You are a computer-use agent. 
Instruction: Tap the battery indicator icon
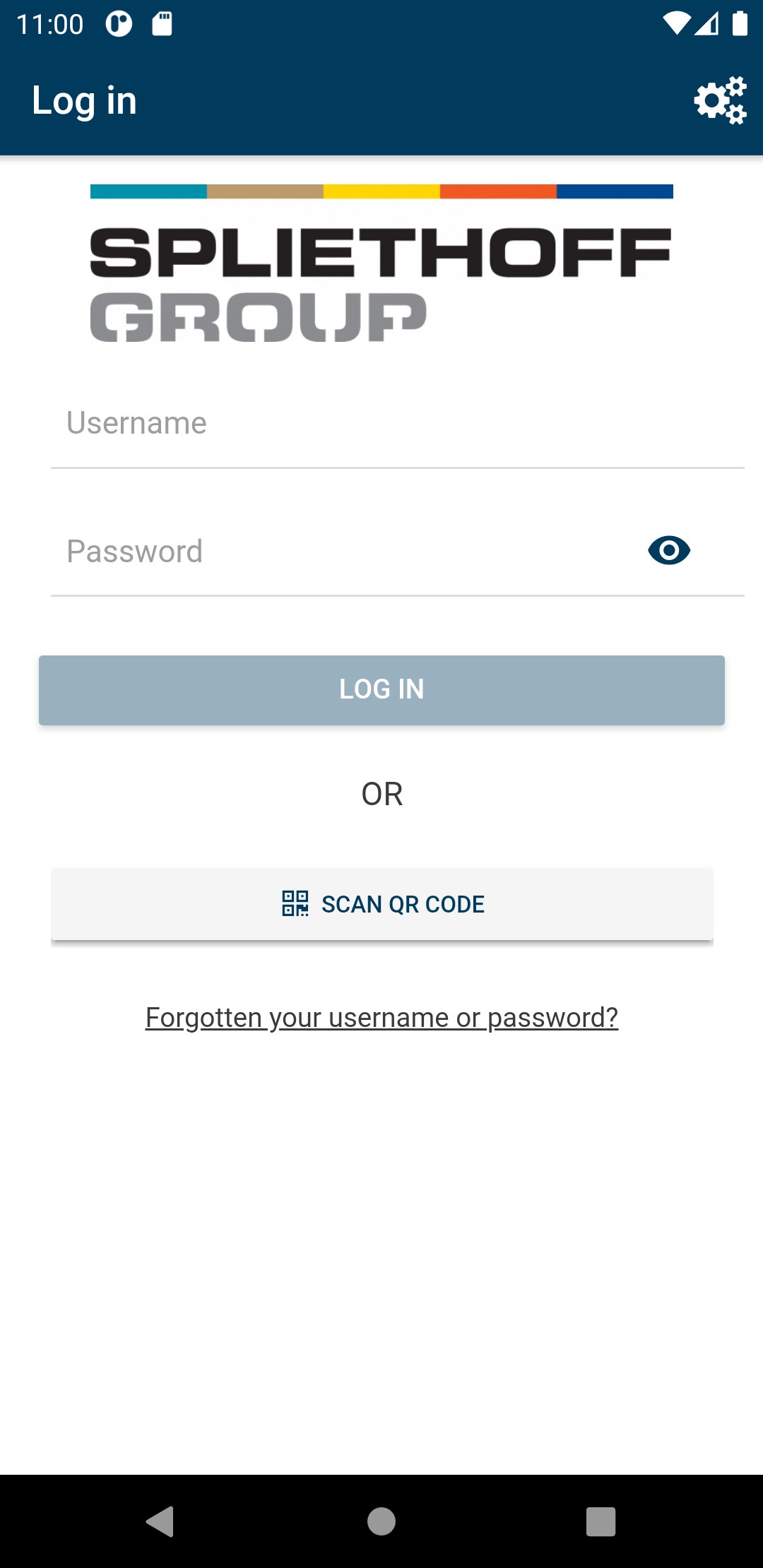click(x=740, y=23)
